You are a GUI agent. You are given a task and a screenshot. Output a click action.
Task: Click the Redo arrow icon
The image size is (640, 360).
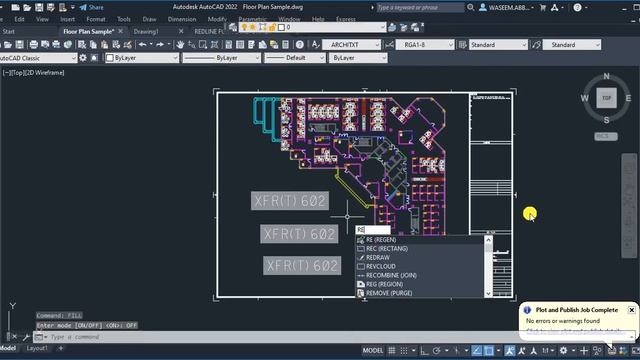pyautogui.click(x=160, y=44)
